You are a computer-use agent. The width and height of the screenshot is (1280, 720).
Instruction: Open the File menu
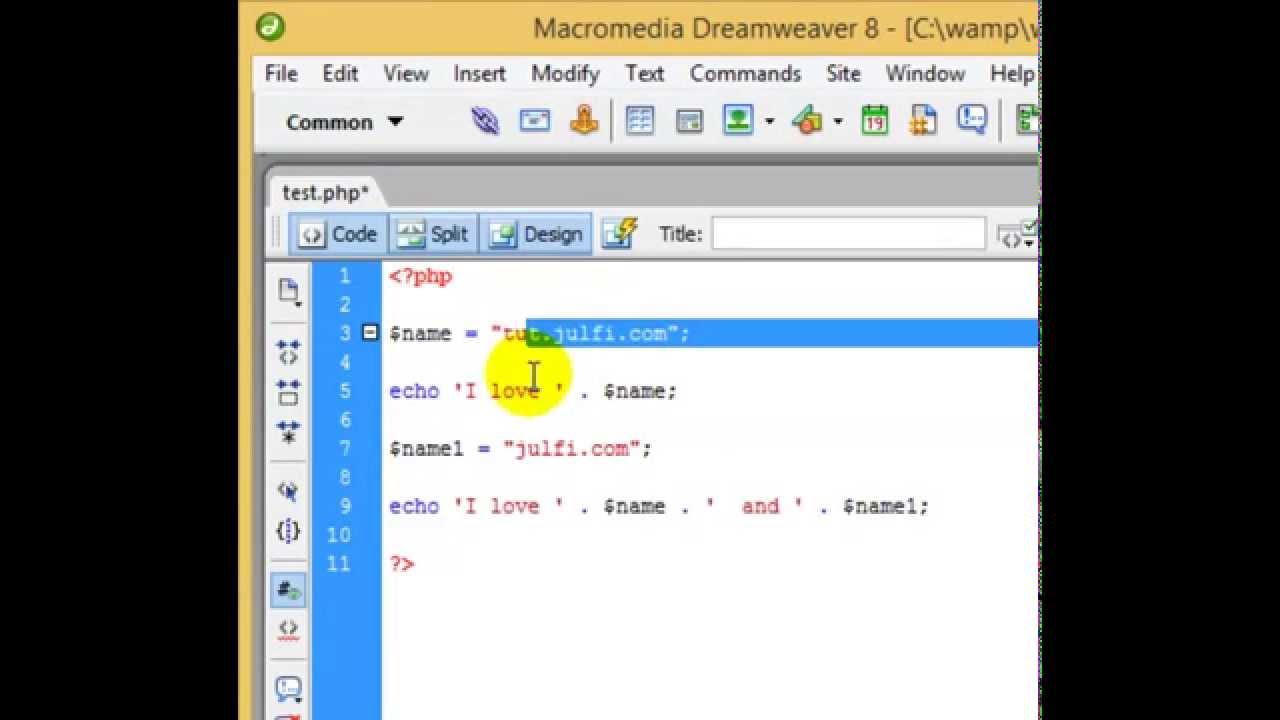(x=281, y=74)
